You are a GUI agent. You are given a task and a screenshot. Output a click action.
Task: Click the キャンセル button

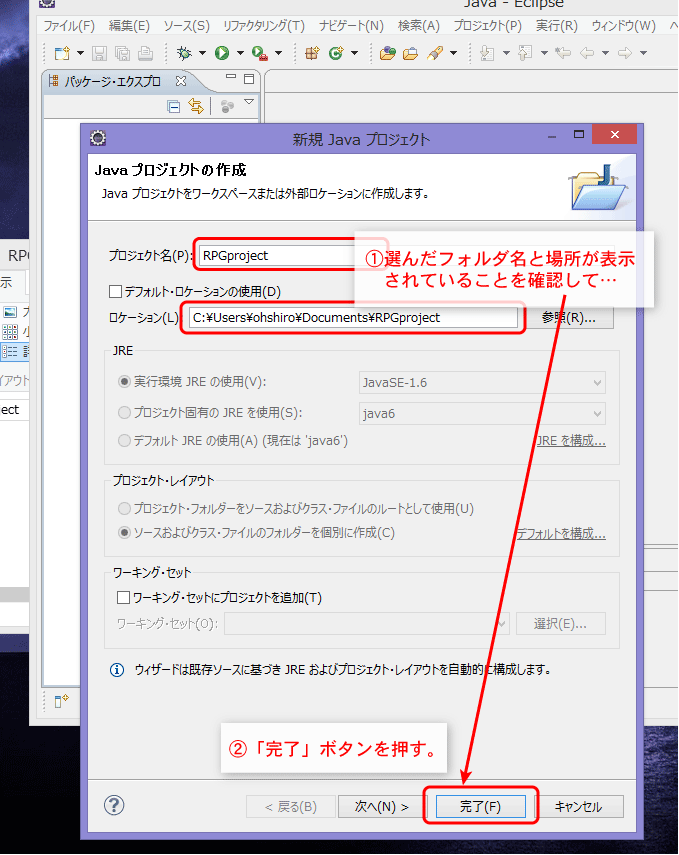pos(578,806)
